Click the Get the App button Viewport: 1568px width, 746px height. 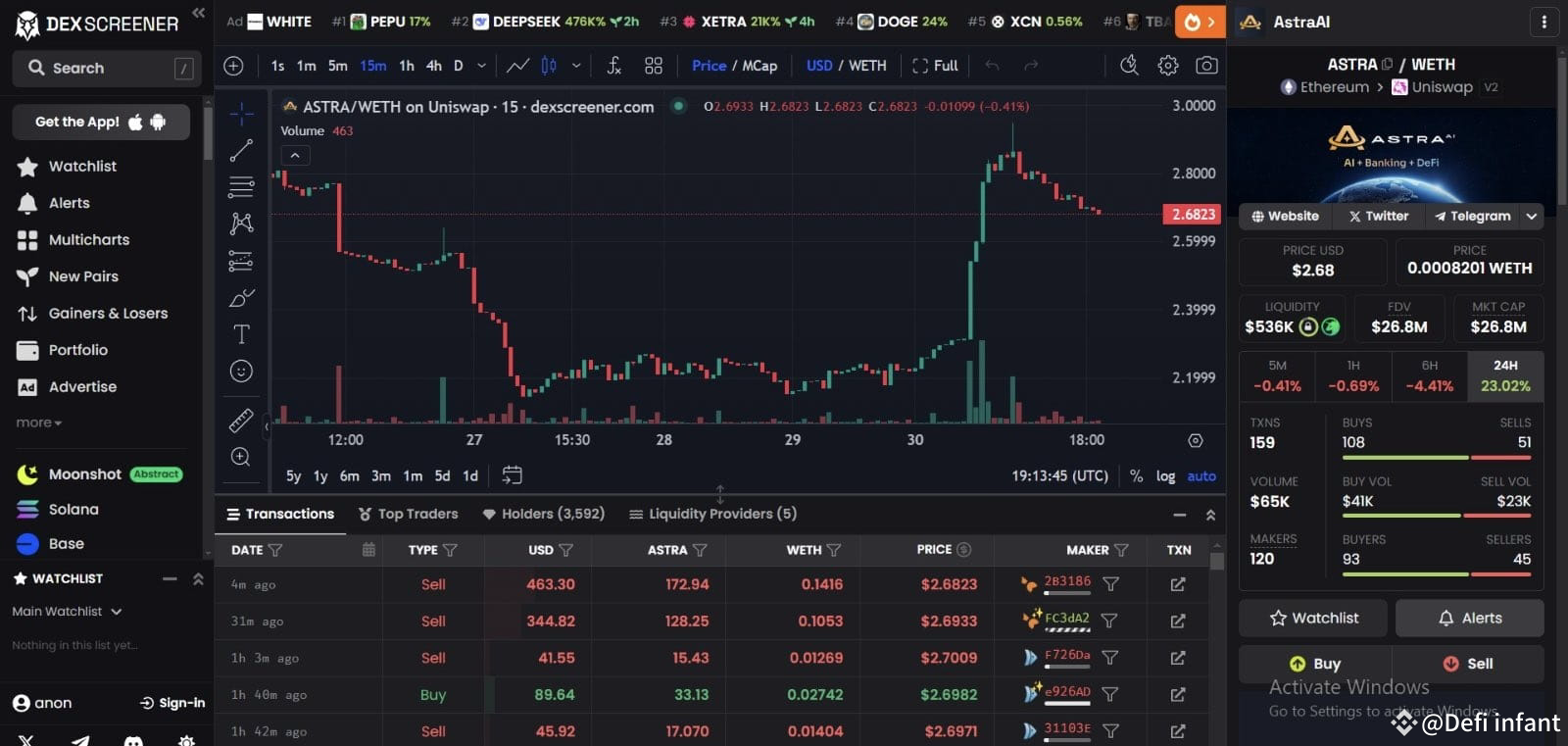point(101,122)
